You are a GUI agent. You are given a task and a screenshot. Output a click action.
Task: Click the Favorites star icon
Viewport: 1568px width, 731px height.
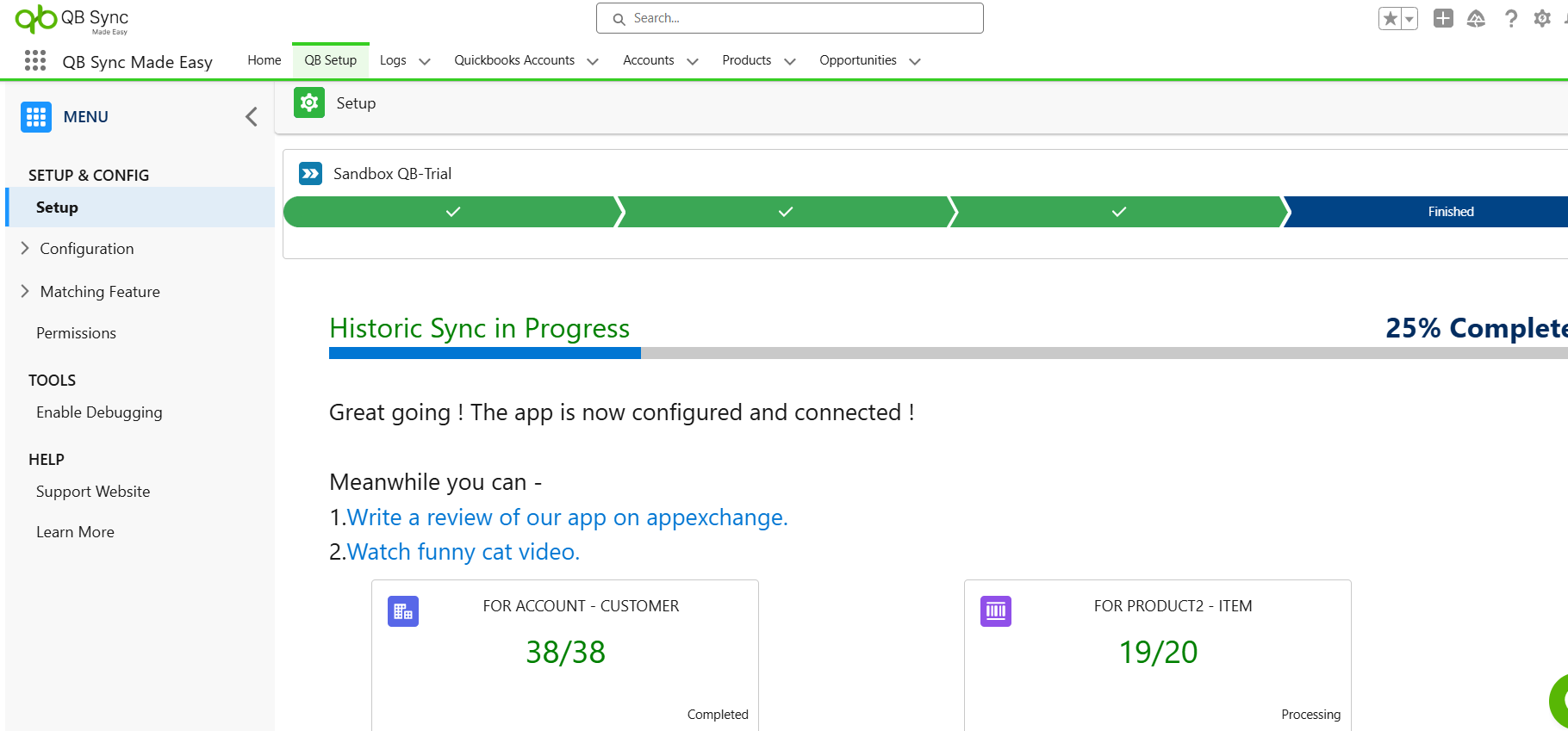point(1390,19)
